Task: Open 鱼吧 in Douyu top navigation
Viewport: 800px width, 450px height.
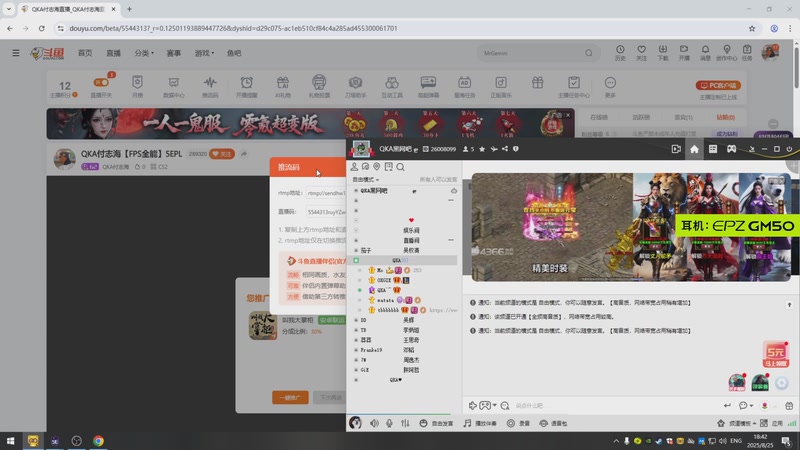Action: 234,53
